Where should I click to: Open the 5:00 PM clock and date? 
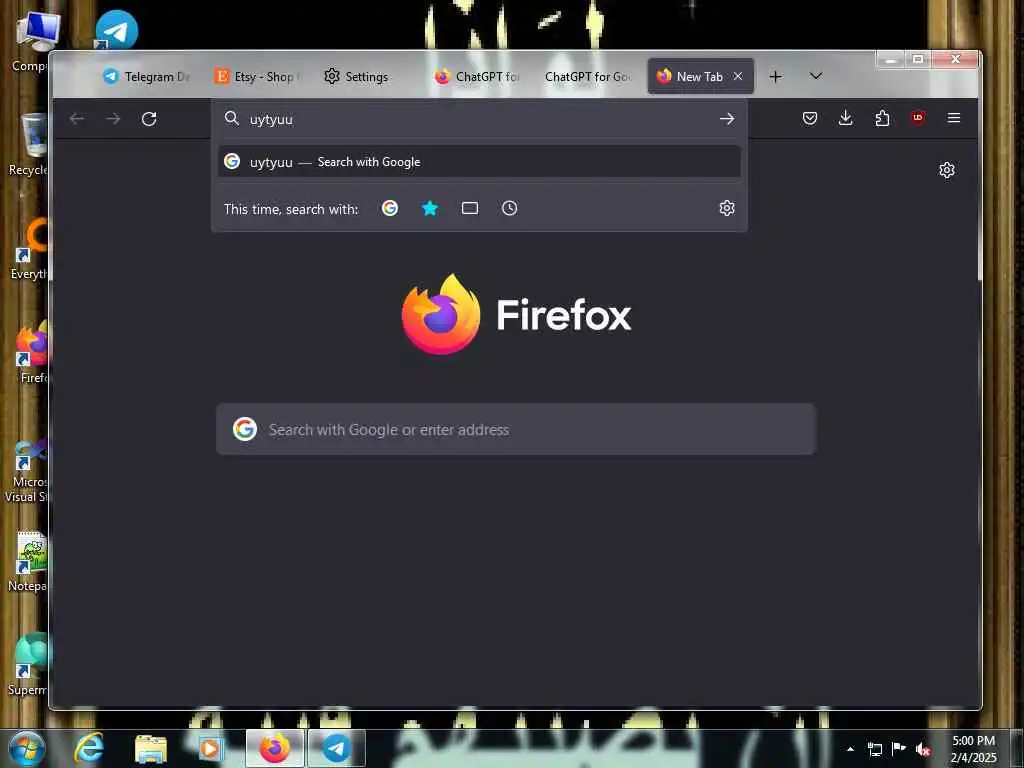coord(973,749)
